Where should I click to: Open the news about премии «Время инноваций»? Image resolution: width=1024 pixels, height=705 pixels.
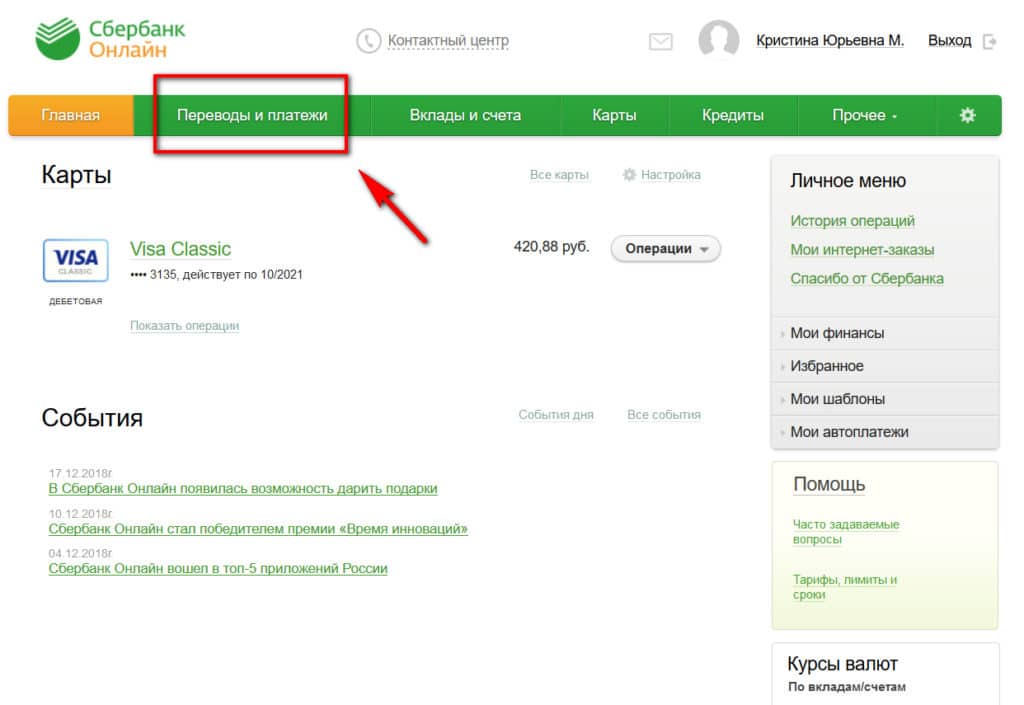258,529
